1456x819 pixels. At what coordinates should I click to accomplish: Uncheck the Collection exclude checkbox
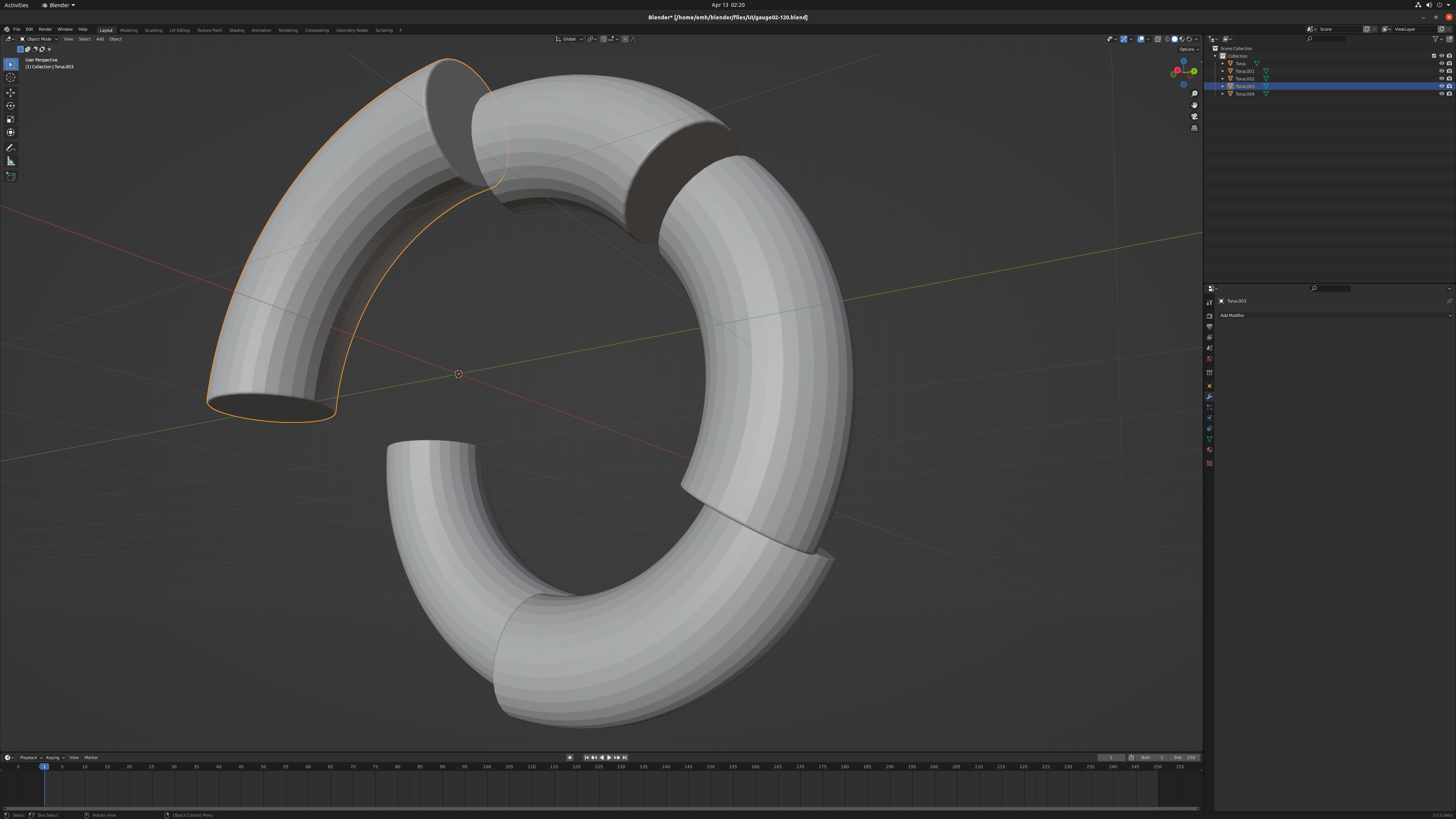click(x=1434, y=56)
